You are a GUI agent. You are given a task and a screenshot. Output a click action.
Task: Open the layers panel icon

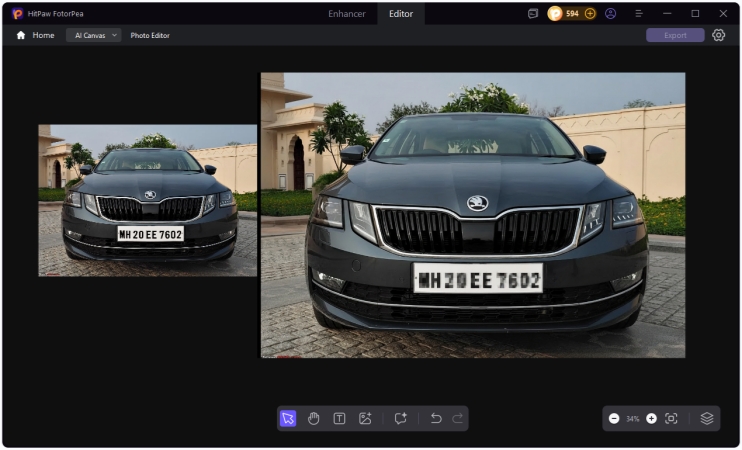click(707, 418)
